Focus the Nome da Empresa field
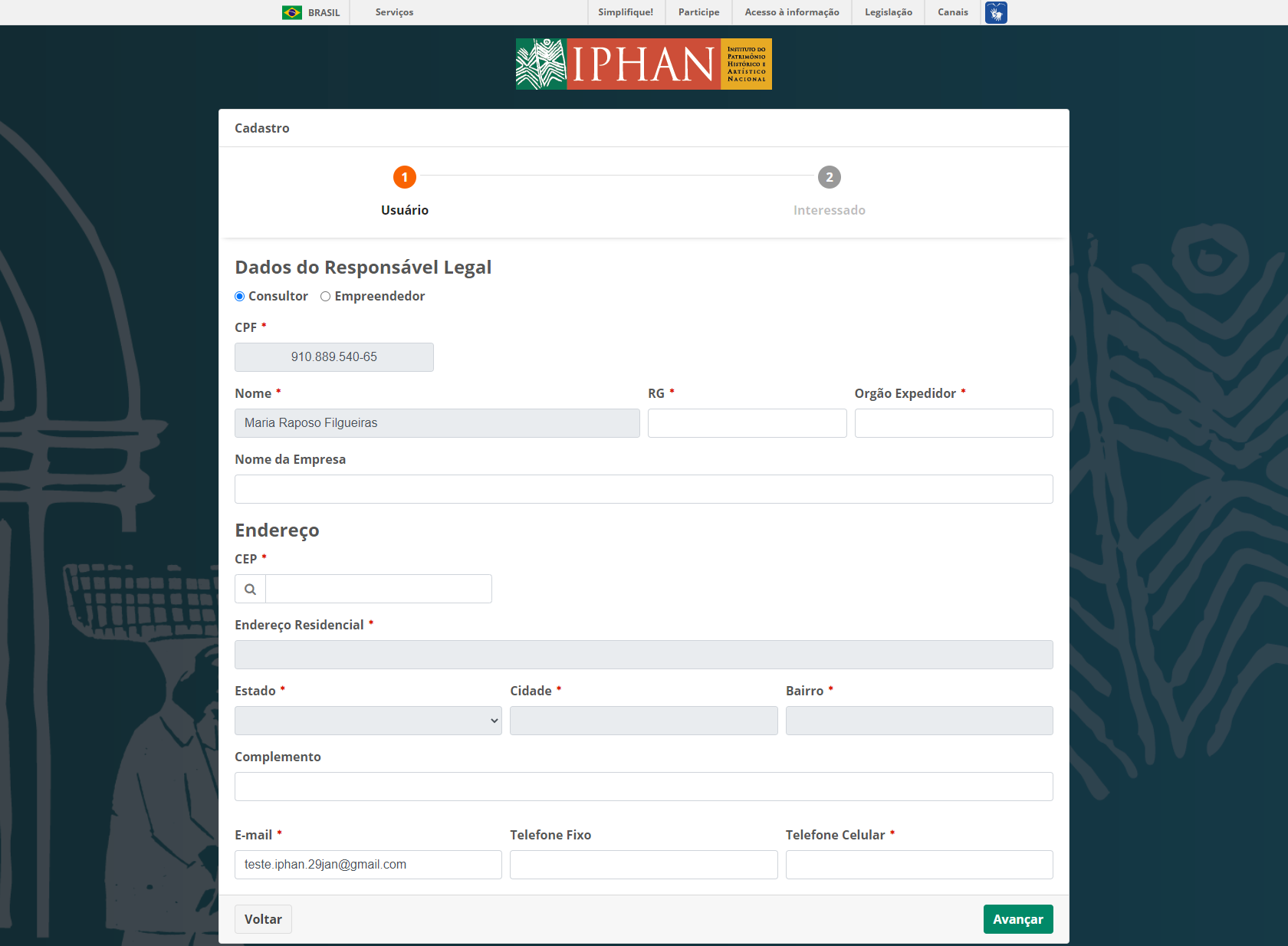This screenshot has width=1288, height=946. (644, 489)
